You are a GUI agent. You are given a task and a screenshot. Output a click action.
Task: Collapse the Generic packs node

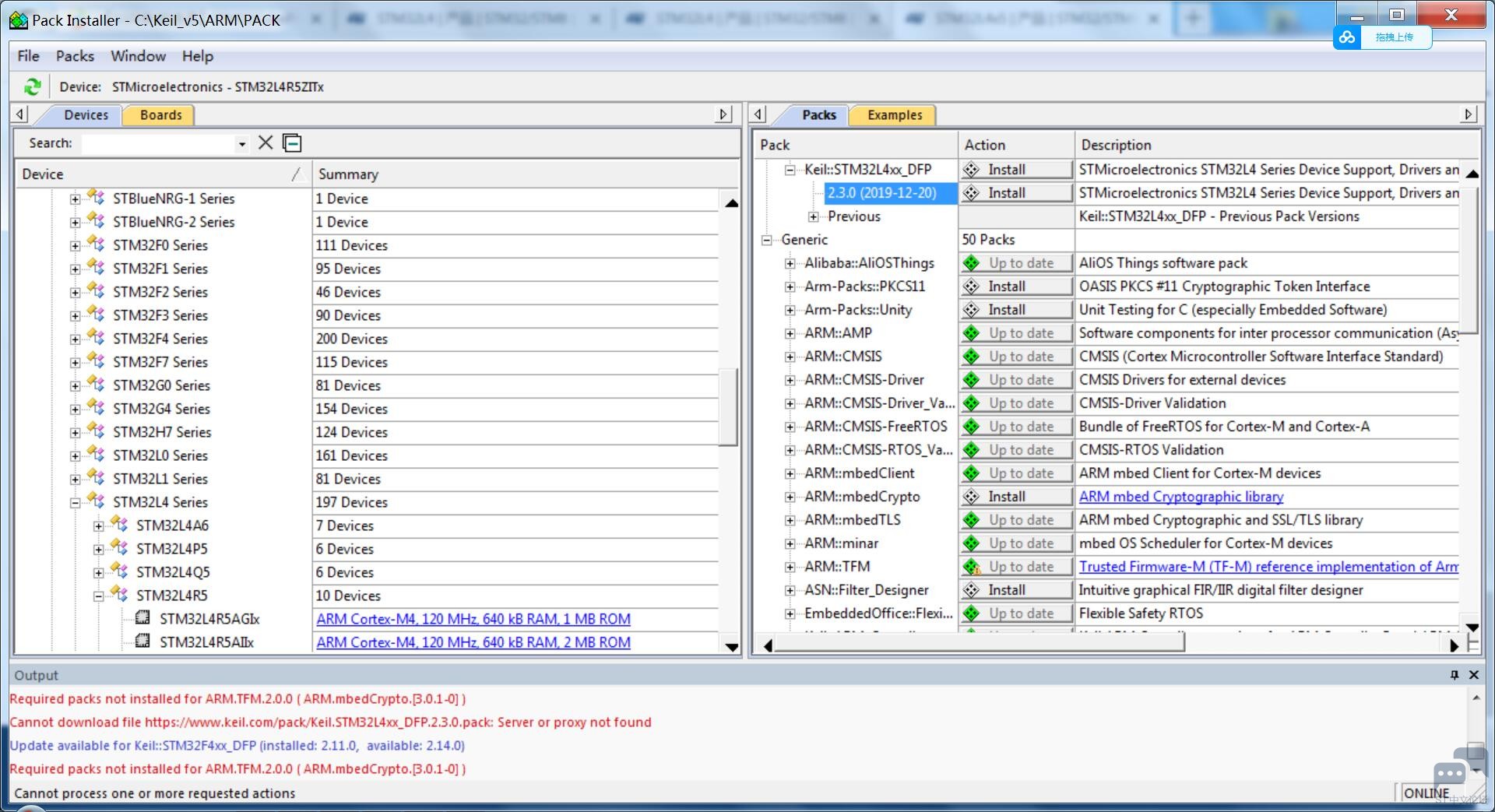pos(767,240)
